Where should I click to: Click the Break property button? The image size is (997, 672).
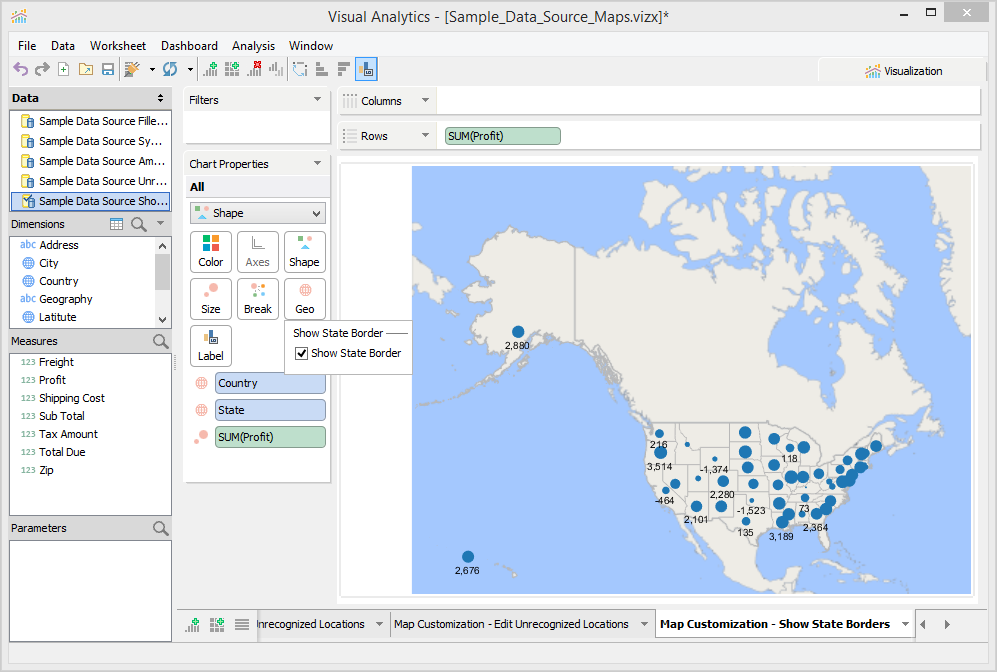coord(258,298)
